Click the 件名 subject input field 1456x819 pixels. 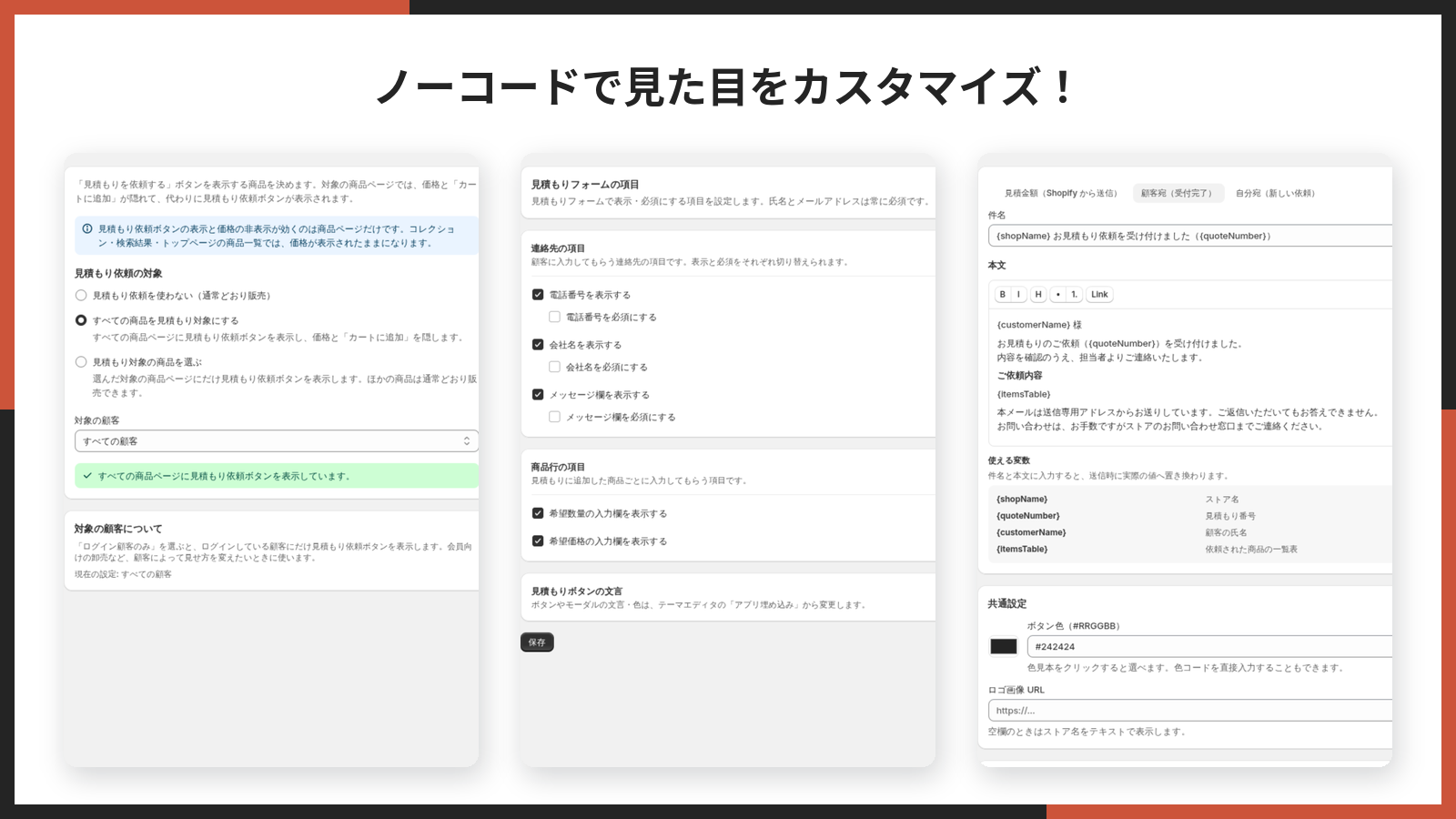coord(1190,236)
